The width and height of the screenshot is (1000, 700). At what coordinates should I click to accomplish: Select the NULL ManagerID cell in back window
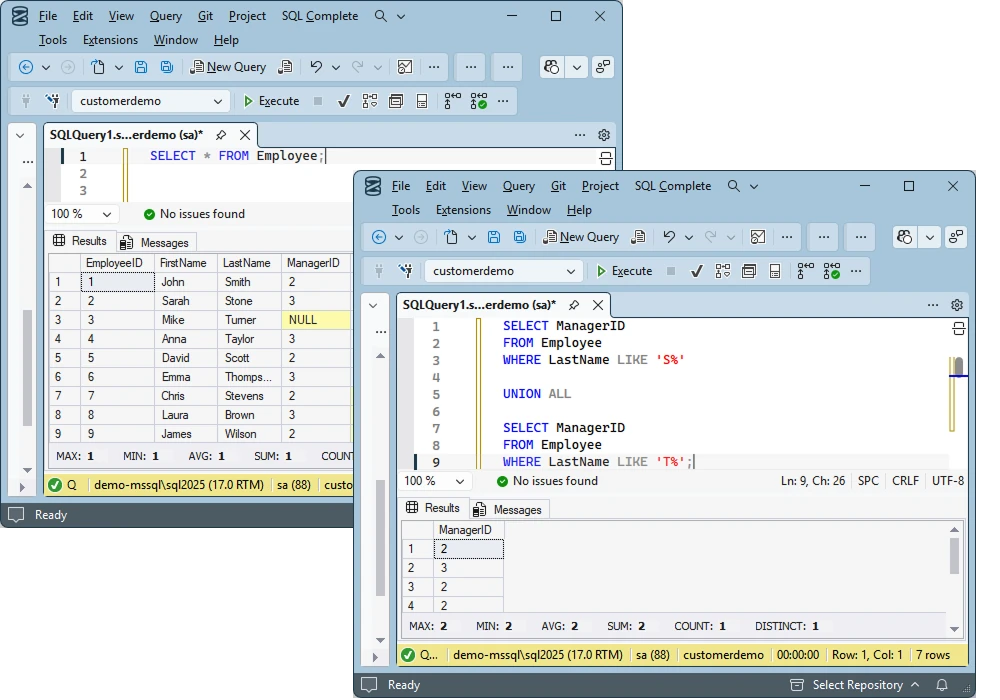316,320
